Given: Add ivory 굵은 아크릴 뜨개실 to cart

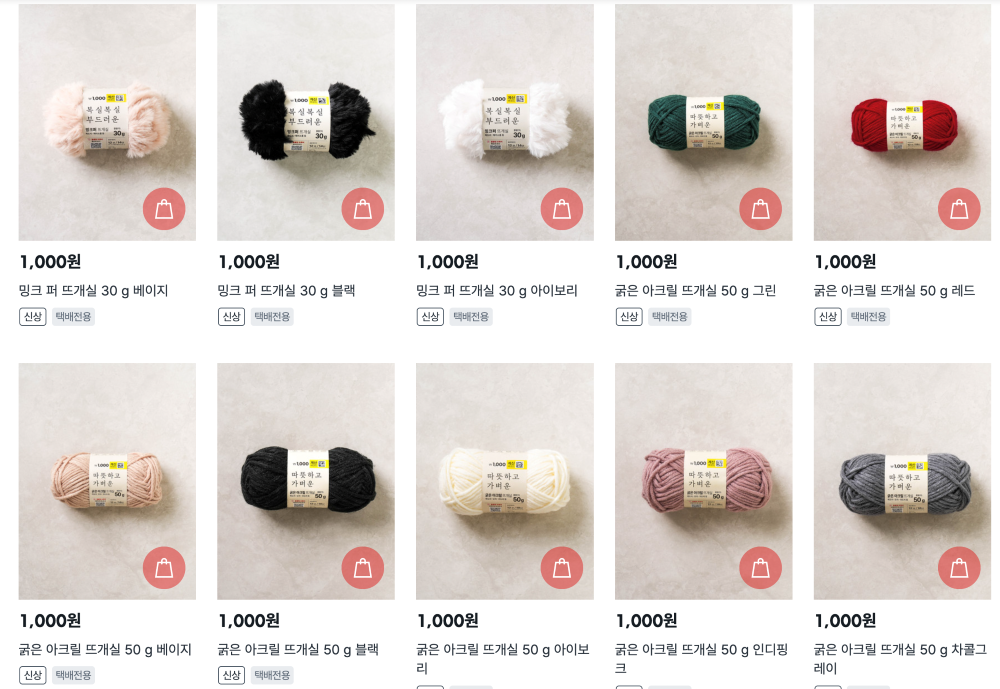Looking at the screenshot, I should 562,568.
